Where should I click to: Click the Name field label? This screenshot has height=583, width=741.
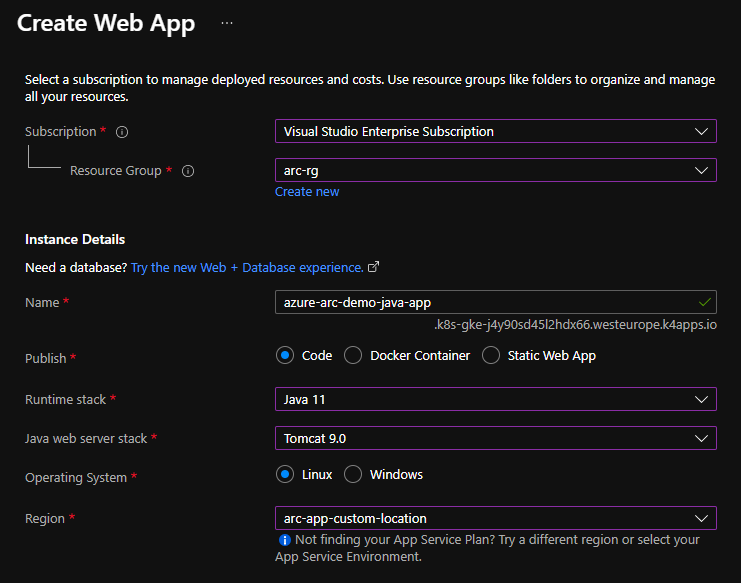pos(42,303)
